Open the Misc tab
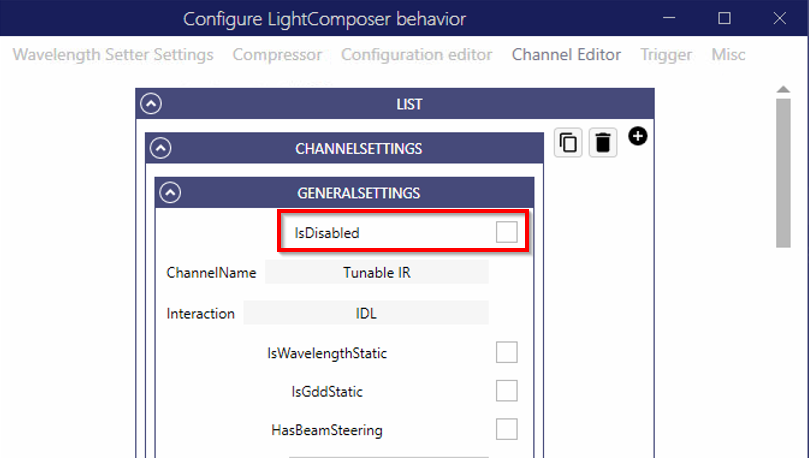809x458 pixels. tap(728, 55)
